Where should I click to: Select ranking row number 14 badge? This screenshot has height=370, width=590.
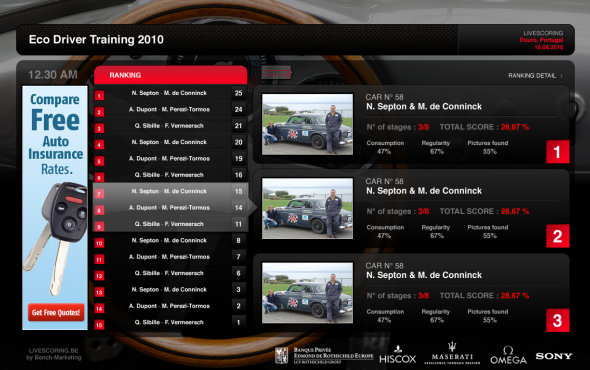(x=99, y=309)
